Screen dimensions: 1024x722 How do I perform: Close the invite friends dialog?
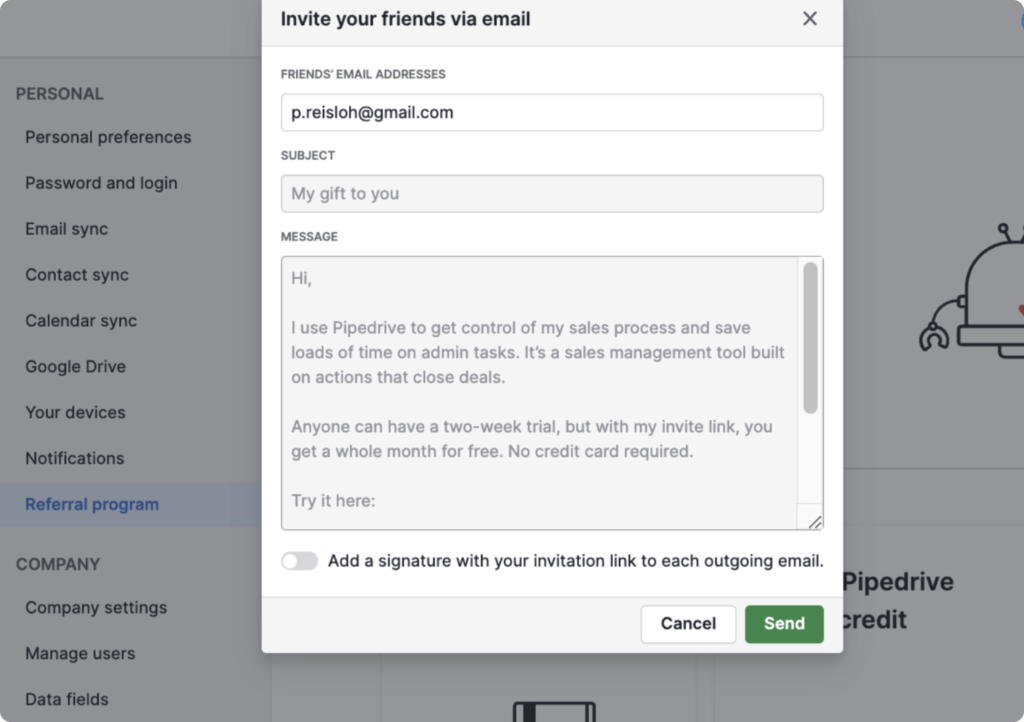809,19
